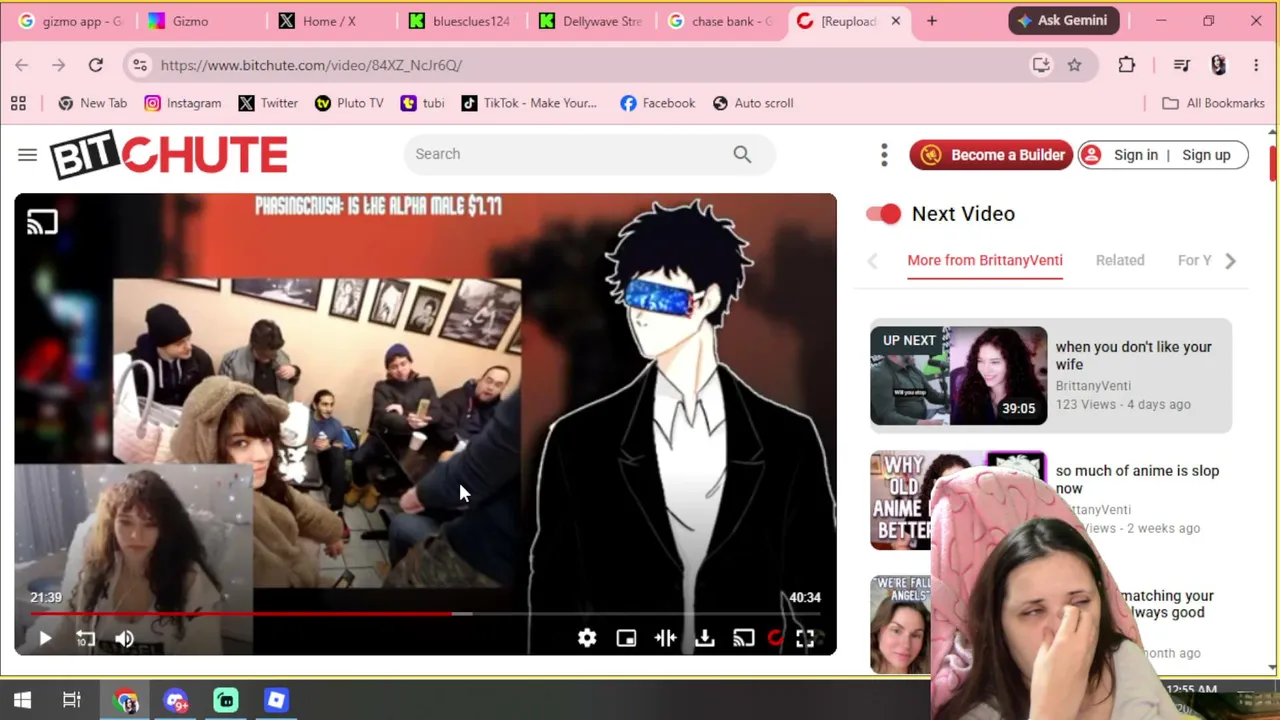Download the video
Screen dimensions: 1280x720
pyautogui.click(x=705, y=638)
